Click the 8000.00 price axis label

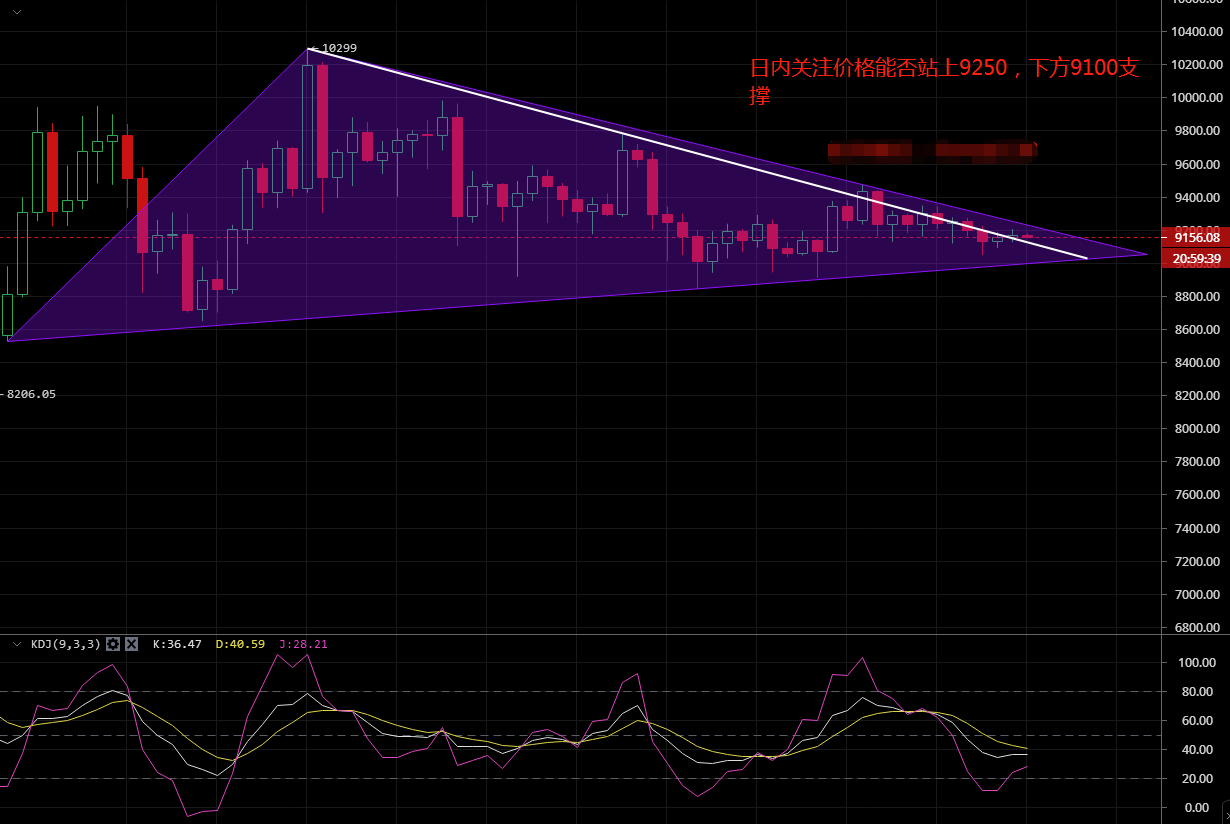coord(1198,428)
